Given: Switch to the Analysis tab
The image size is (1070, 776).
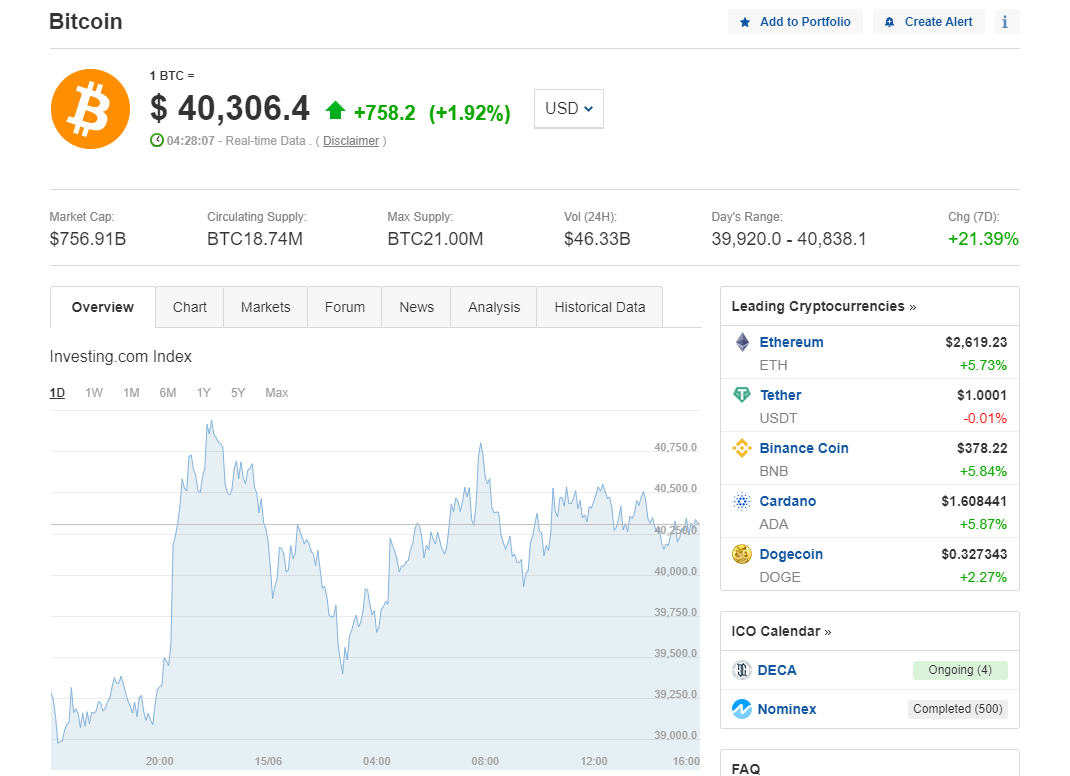Looking at the screenshot, I should 494,307.
